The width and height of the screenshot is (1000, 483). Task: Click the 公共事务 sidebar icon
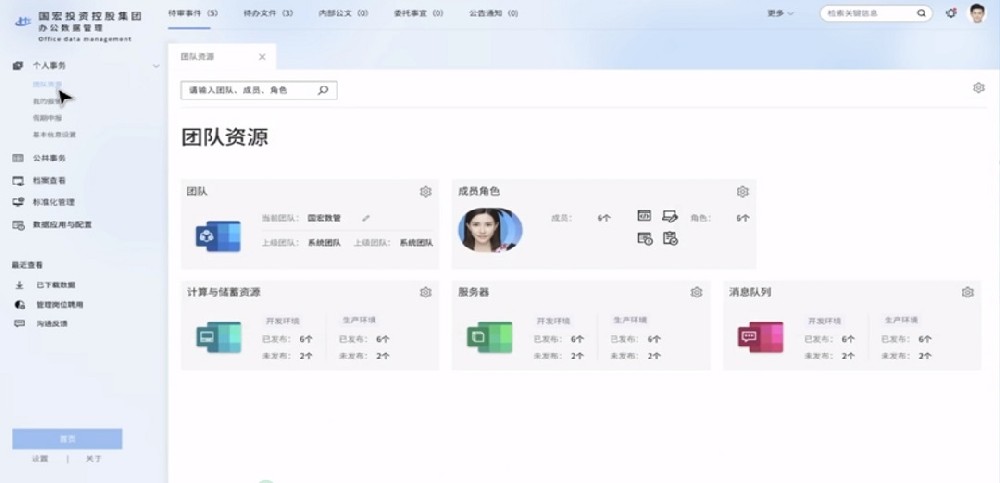(18, 158)
